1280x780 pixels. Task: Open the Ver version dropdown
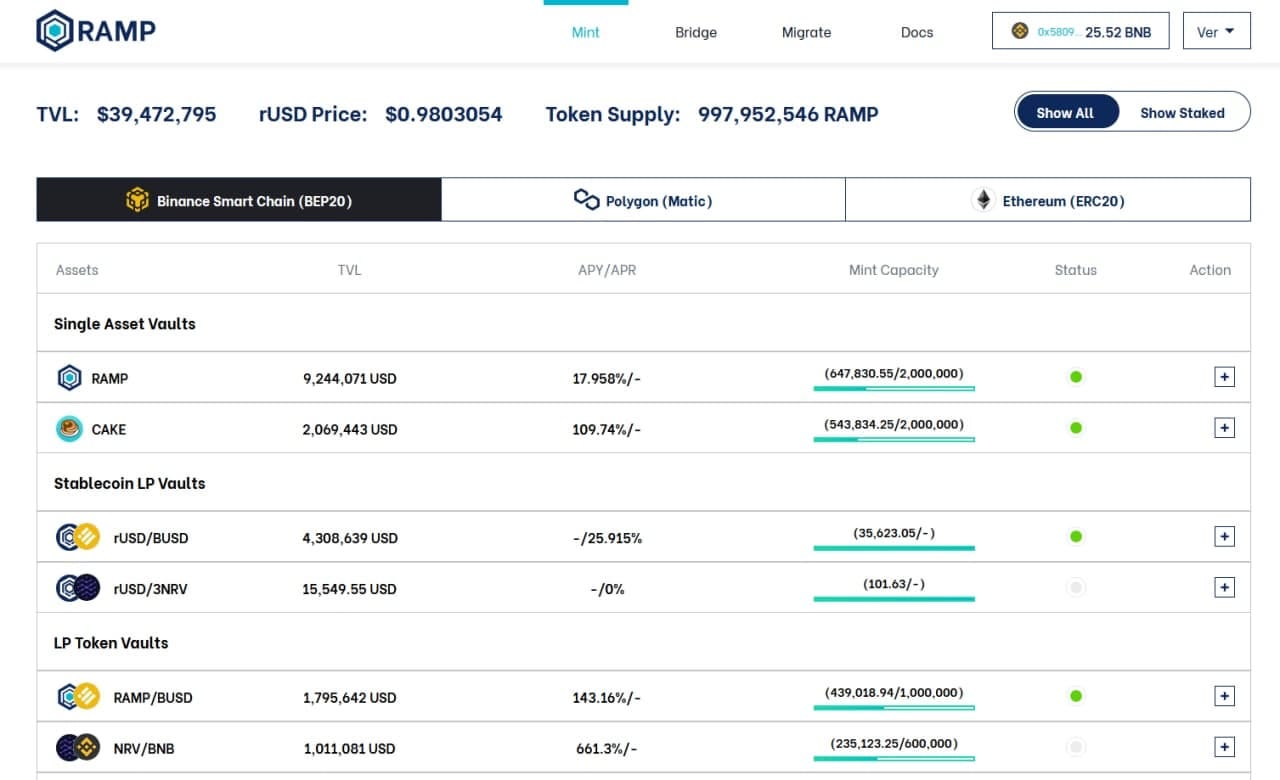click(1216, 31)
